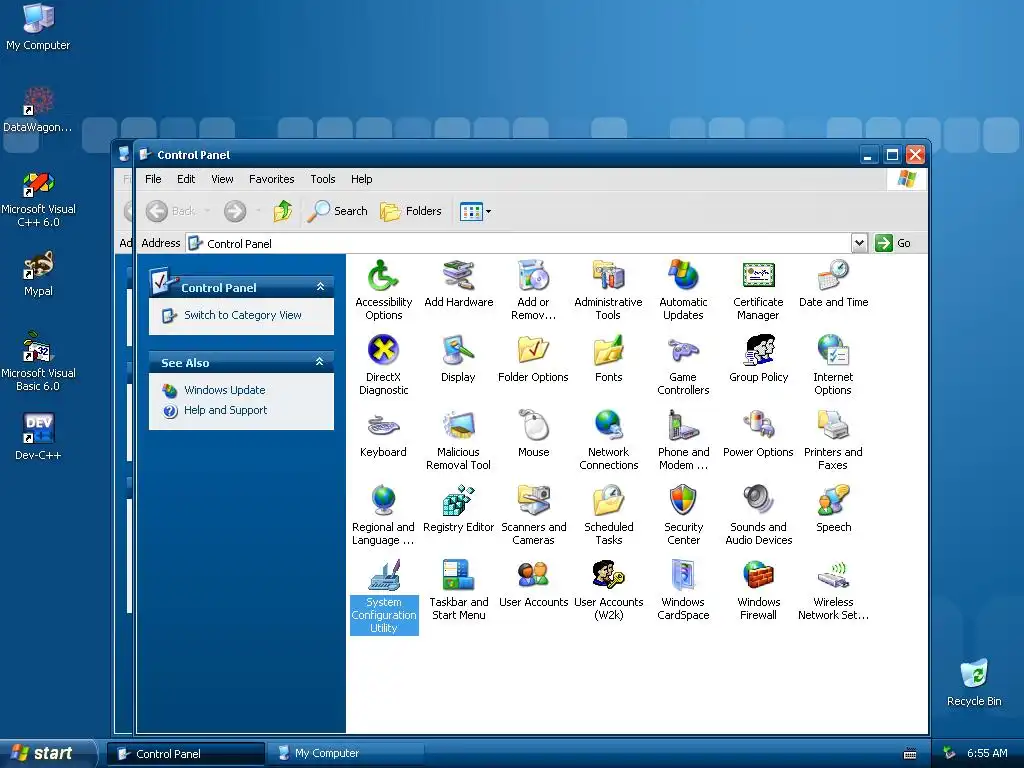This screenshot has height=768, width=1024.
Task: Open the Views dropdown button
Action: [x=475, y=211]
